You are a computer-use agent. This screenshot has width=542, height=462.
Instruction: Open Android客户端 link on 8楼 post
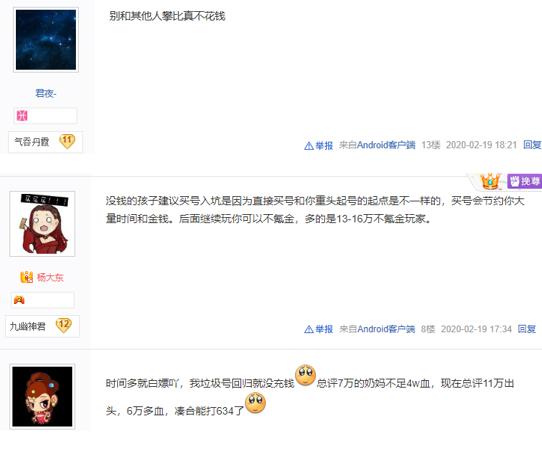coord(386,329)
